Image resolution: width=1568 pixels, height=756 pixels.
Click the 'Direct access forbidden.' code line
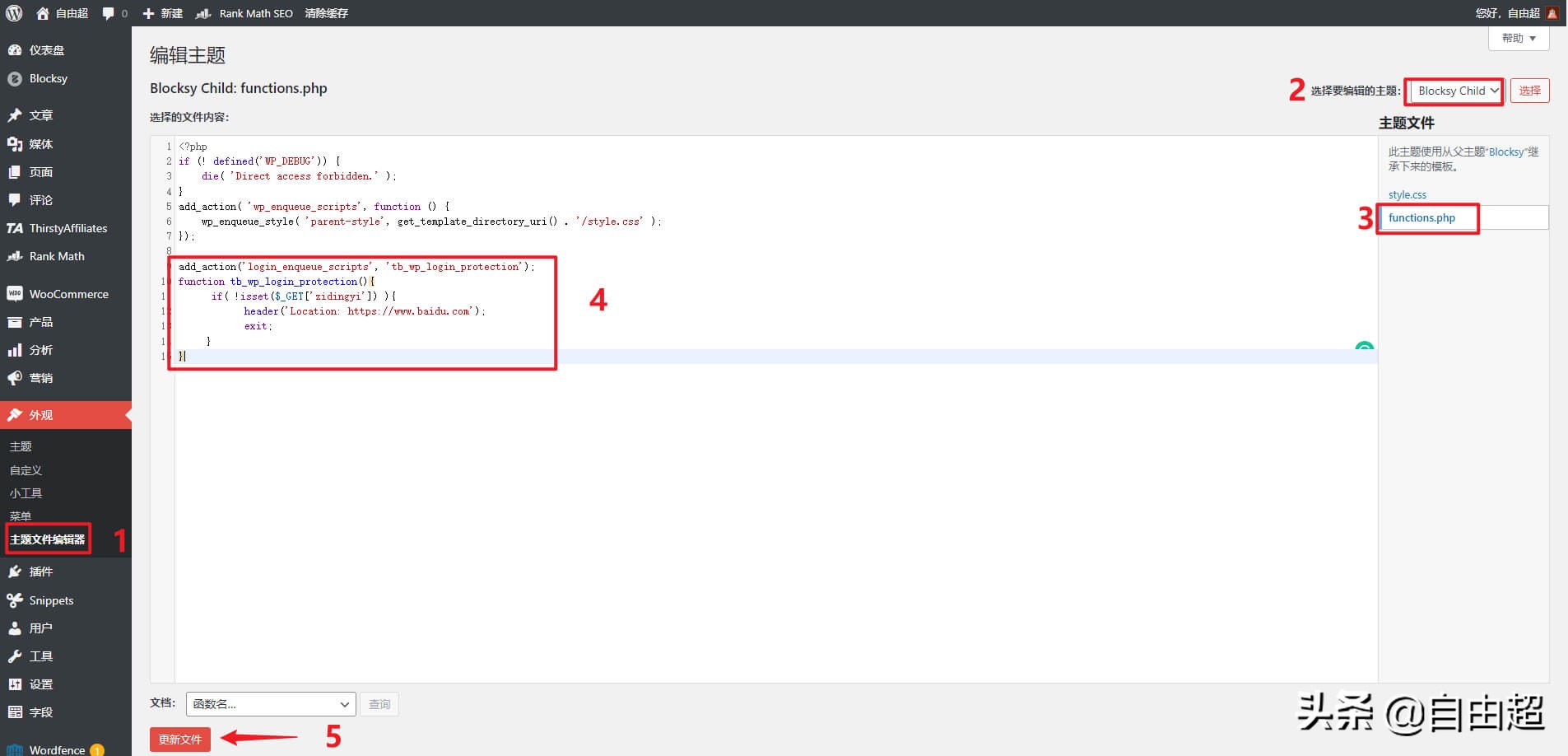pos(299,176)
